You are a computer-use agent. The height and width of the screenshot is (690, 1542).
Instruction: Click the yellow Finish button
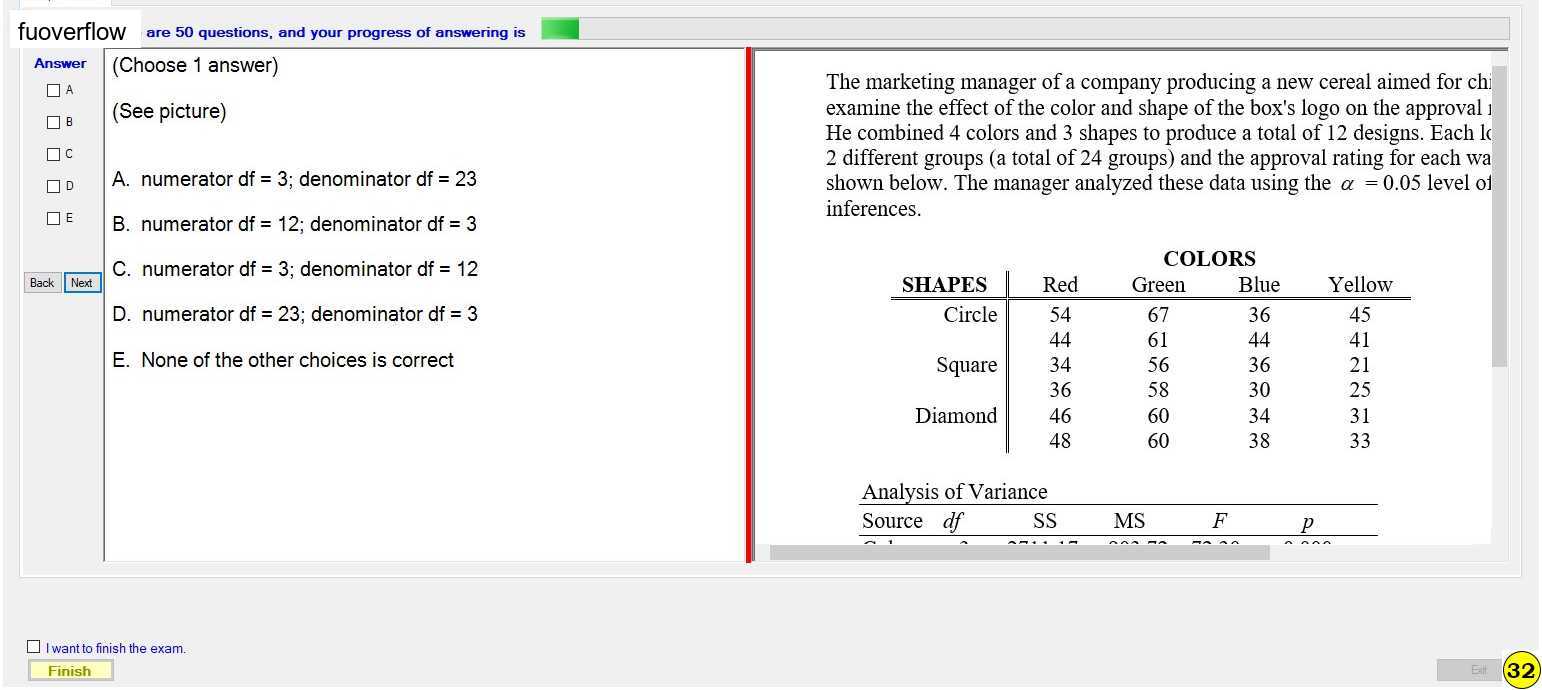[70, 671]
